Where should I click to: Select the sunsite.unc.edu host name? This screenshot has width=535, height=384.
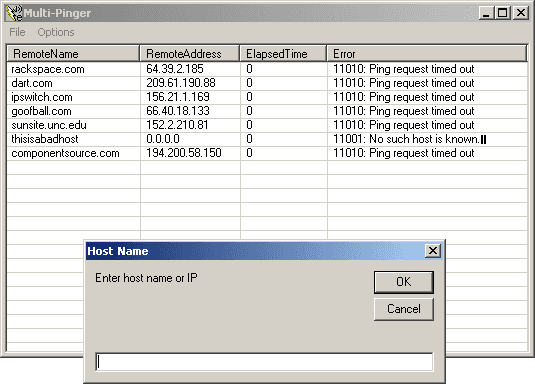[49, 125]
